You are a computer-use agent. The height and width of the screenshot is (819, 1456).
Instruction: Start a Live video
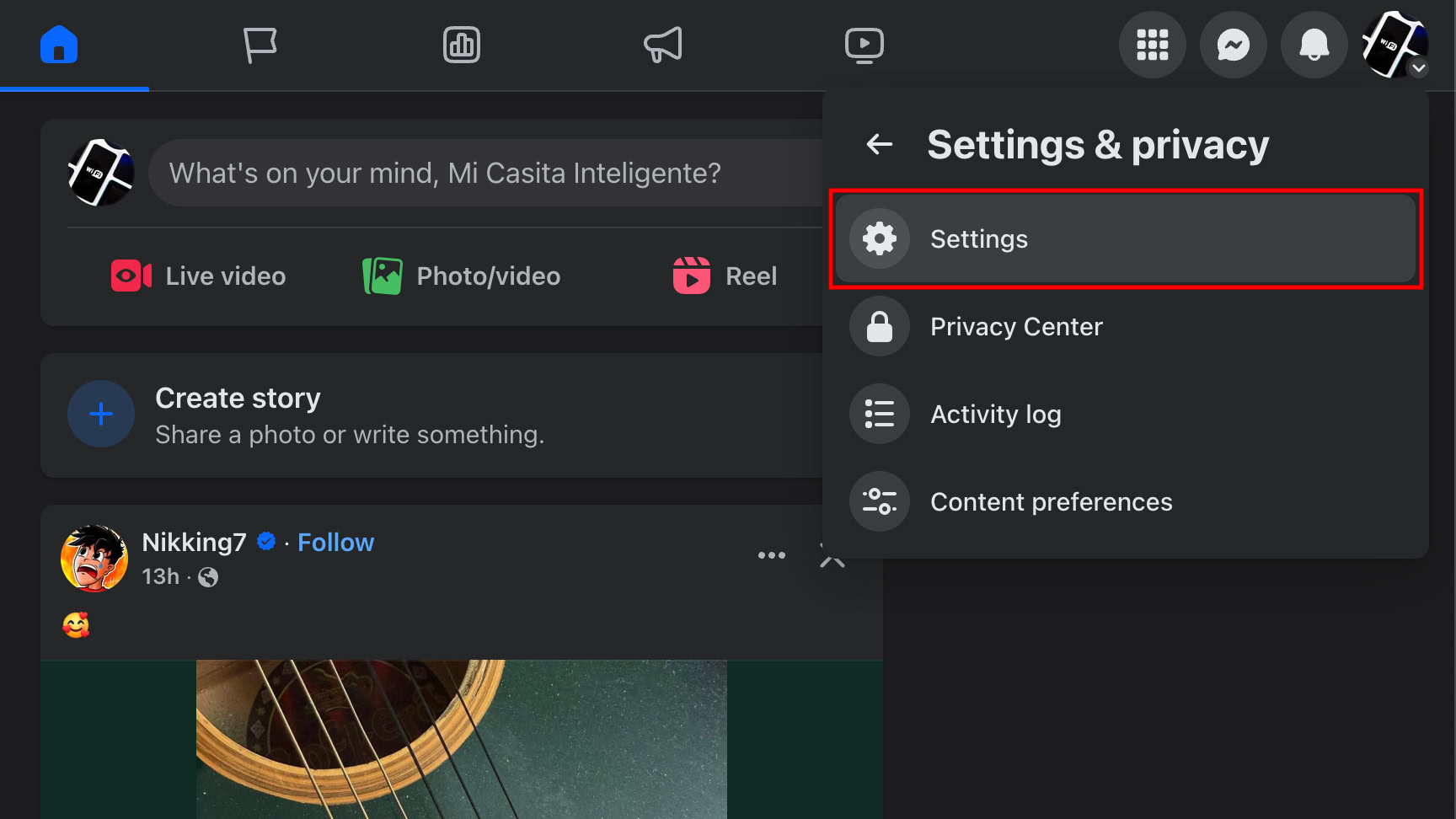pos(199,276)
